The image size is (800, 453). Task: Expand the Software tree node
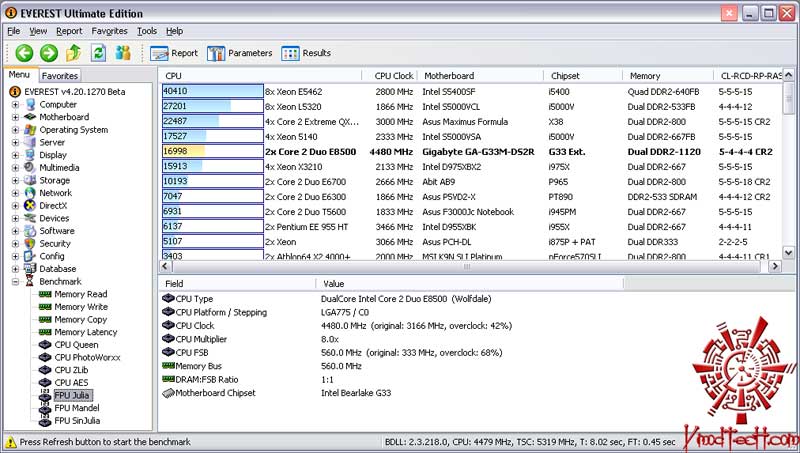coord(15,231)
